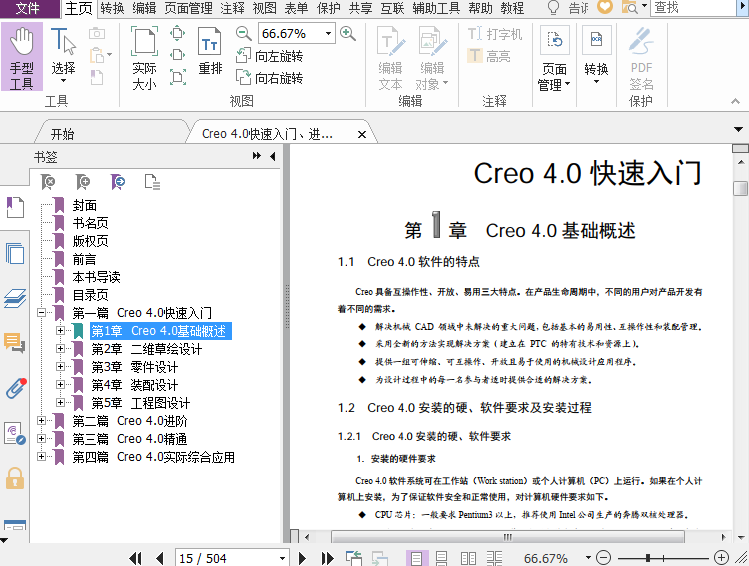Enable single page view mode

pos(416,558)
